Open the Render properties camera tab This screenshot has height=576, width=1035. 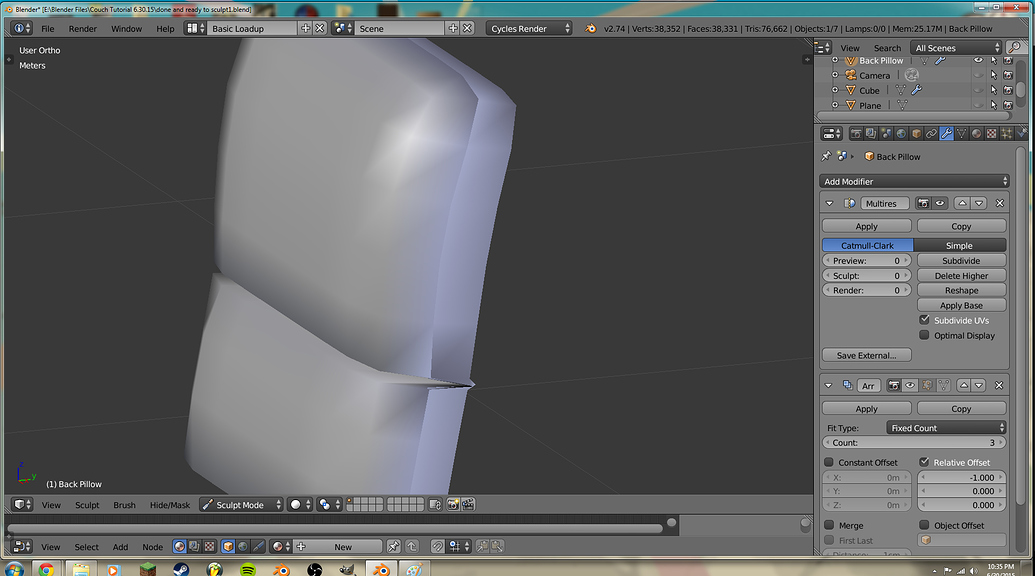click(x=856, y=134)
